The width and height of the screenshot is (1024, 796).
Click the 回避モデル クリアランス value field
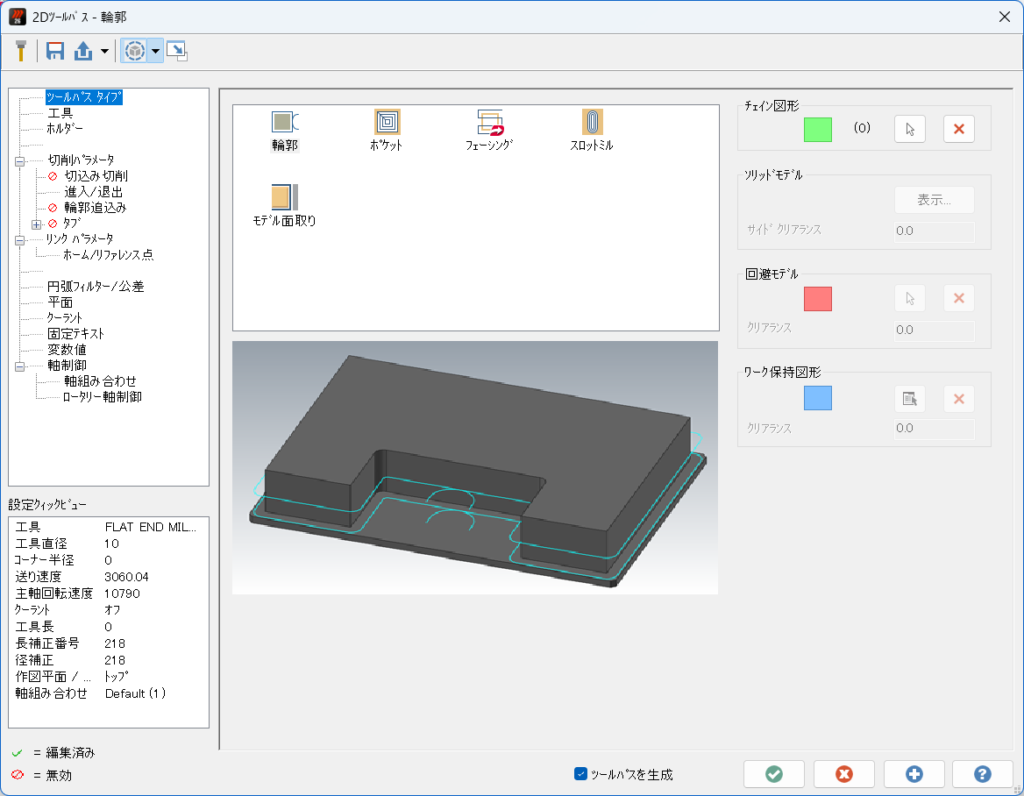pyautogui.click(x=934, y=330)
